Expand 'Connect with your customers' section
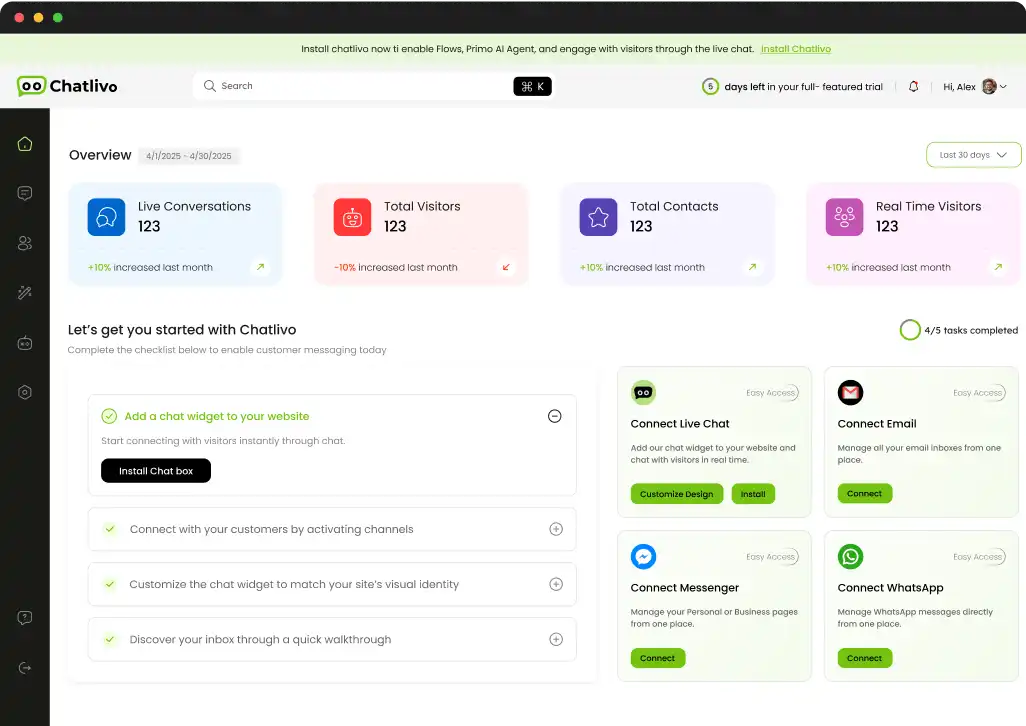This screenshot has width=1026, height=726. [x=556, y=529]
